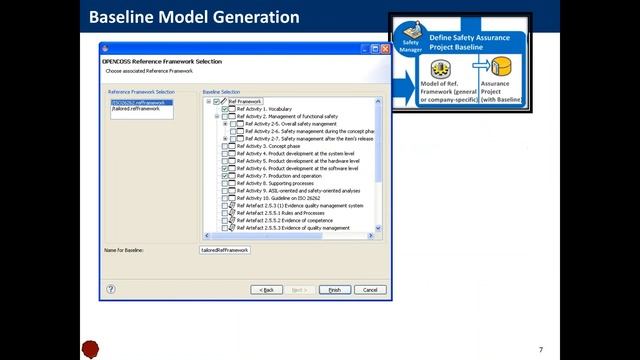This screenshot has height=360, width=640.
Task: Click the activity icon of Ref Activity 7
Action: pos(232,176)
